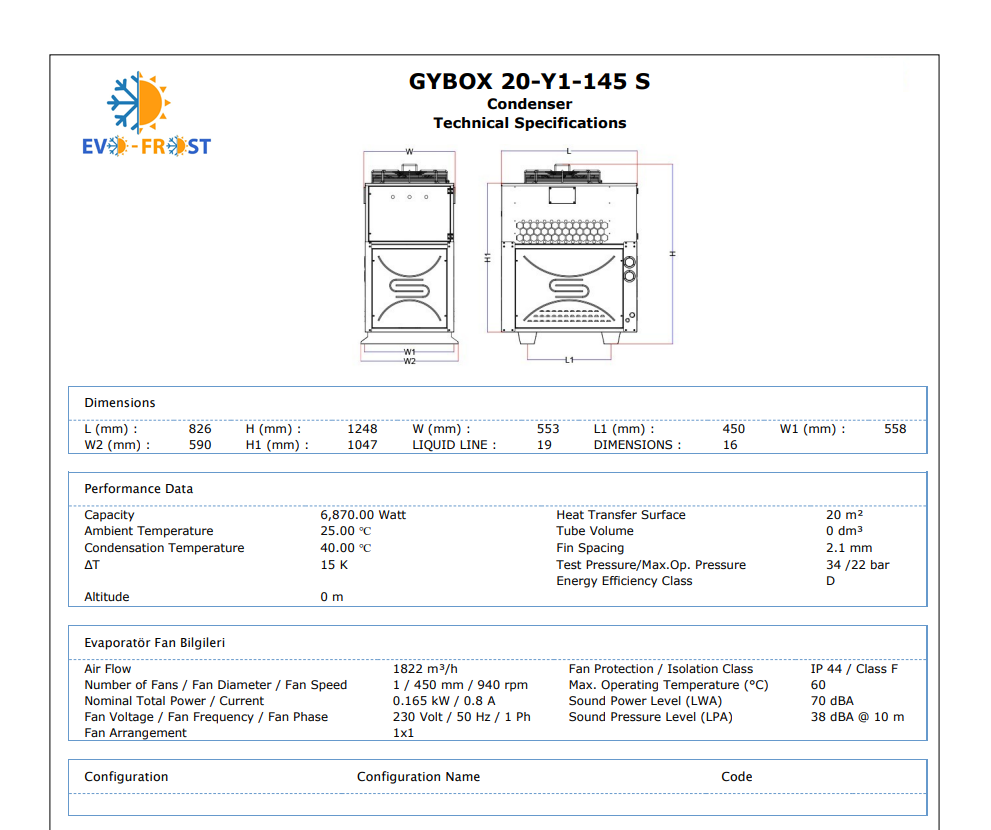Image resolution: width=991 pixels, height=830 pixels.
Task: Click the 38 dBA @ 10 m value
Action: click(x=858, y=717)
